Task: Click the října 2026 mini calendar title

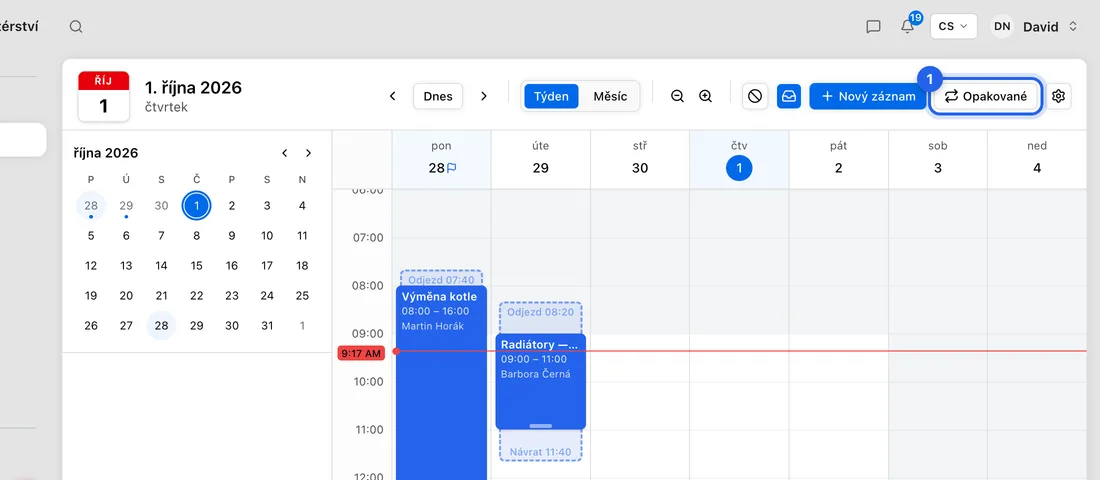Action: tap(106, 153)
